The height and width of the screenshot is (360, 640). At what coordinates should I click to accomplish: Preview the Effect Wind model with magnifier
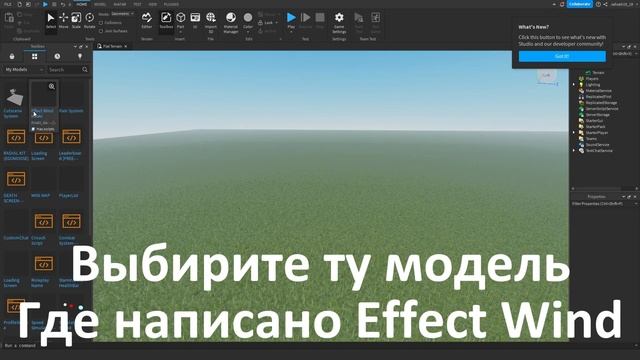coord(52,86)
